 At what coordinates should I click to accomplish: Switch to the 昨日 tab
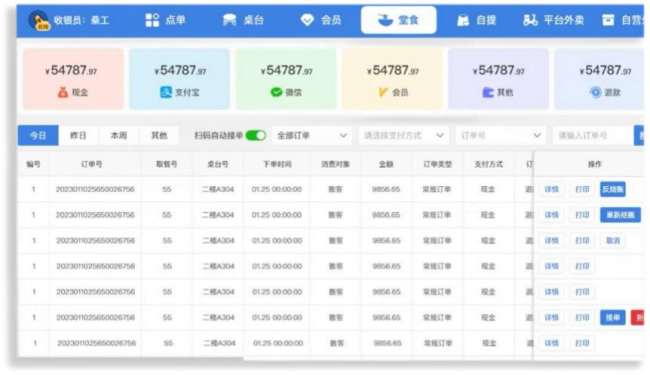(78, 135)
